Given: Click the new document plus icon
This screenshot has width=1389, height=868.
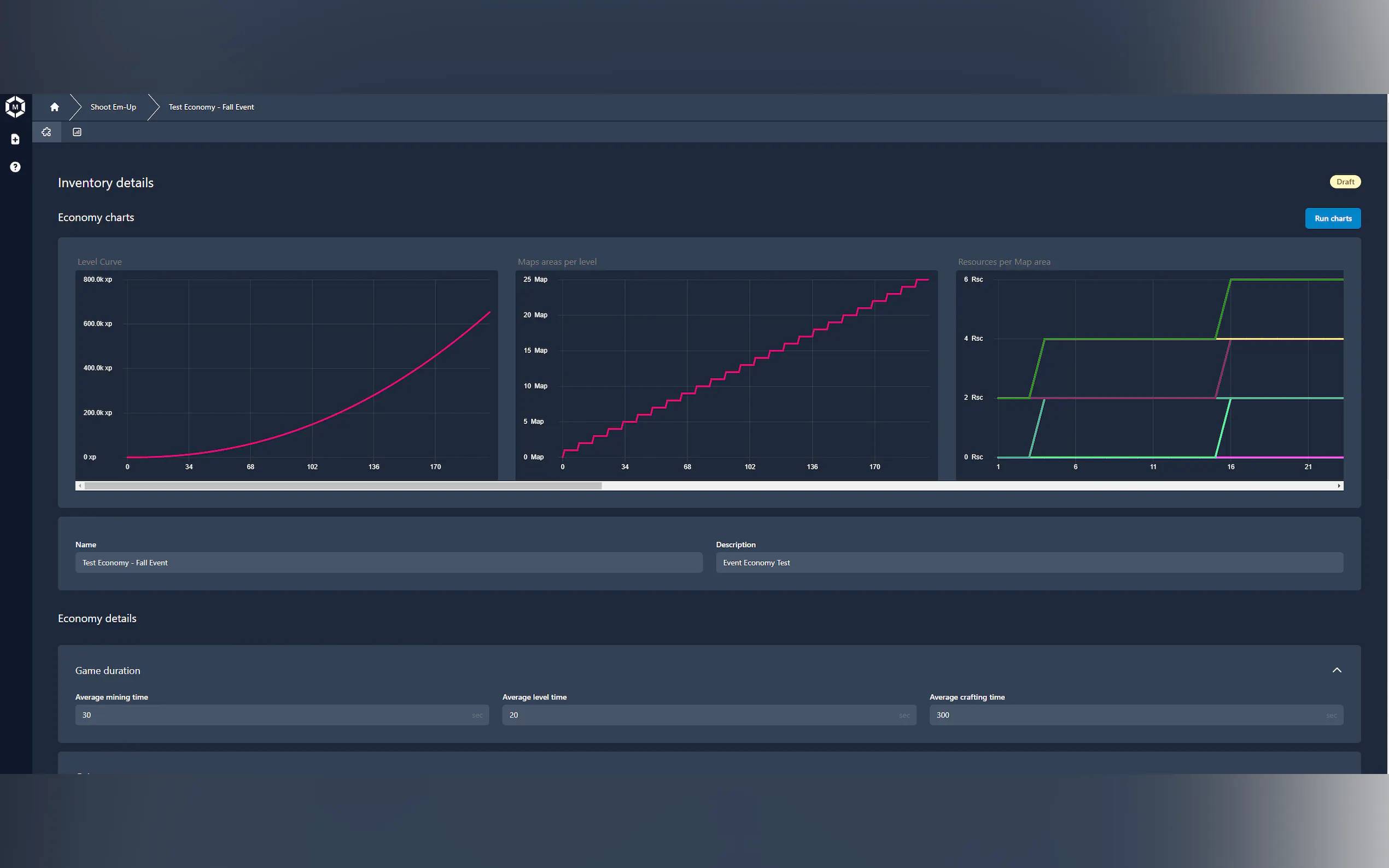Looking at the screenshot, I should tap(15, 139).
